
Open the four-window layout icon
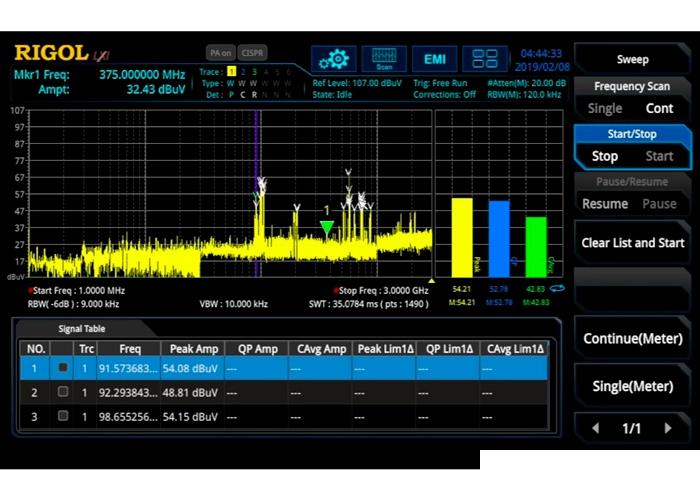(x=486, y=58)
